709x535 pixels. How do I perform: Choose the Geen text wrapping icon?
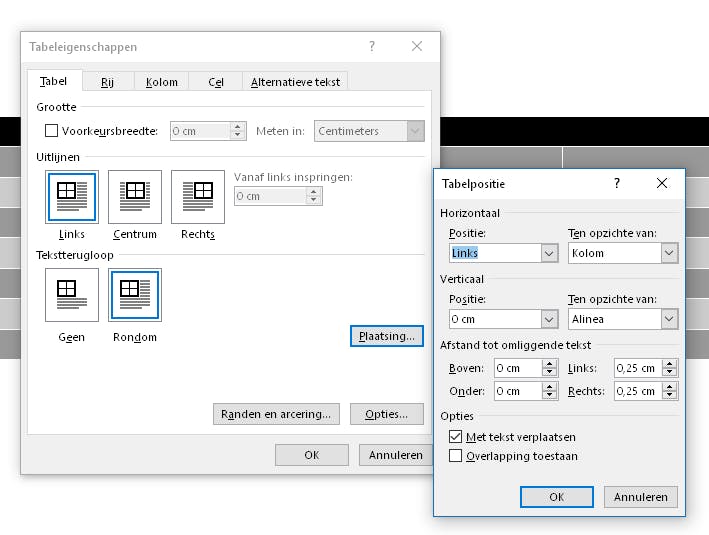[x=71, y=295]
